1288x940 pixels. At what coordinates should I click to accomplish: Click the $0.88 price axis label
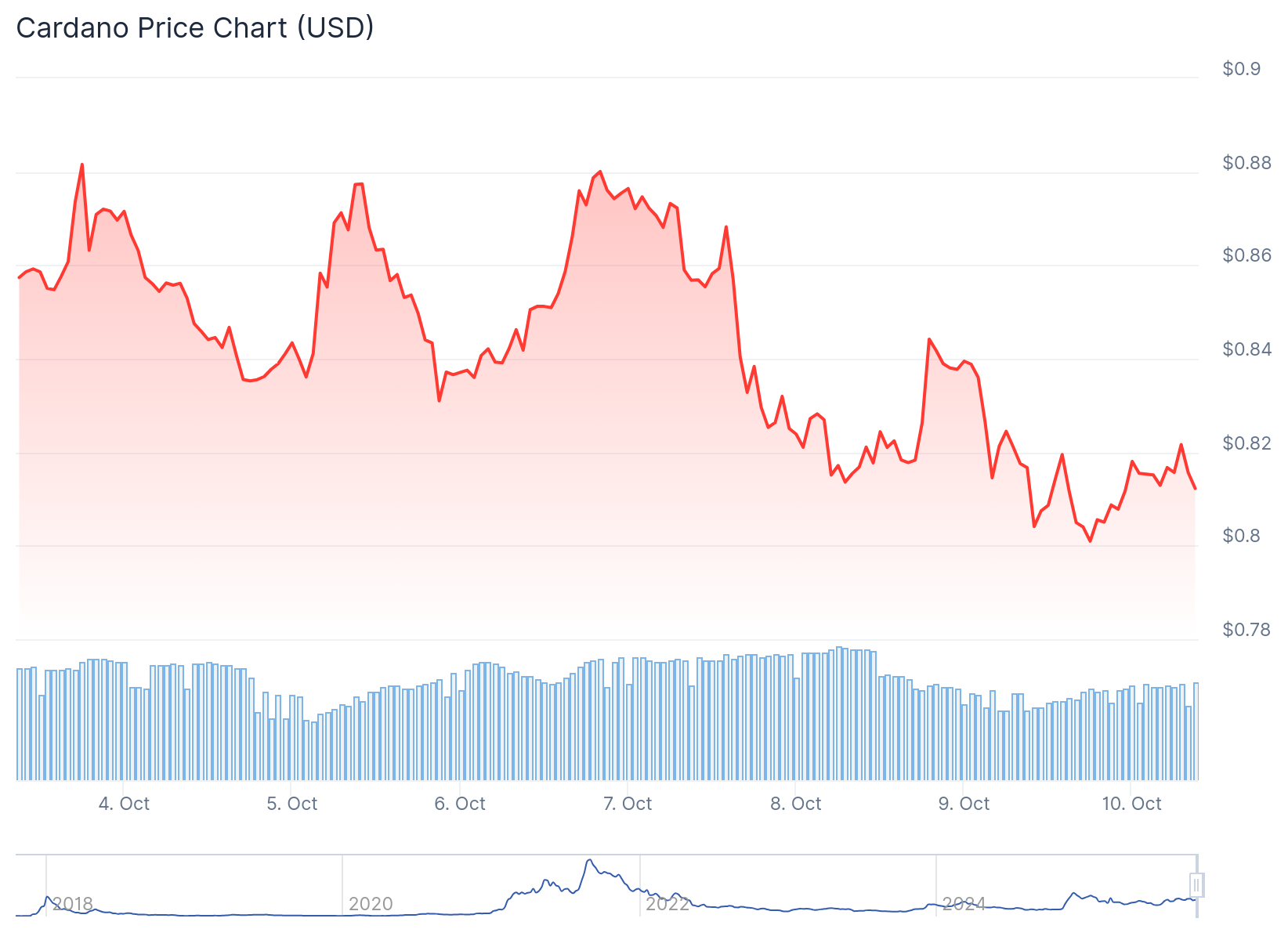tap(1246, 163)
